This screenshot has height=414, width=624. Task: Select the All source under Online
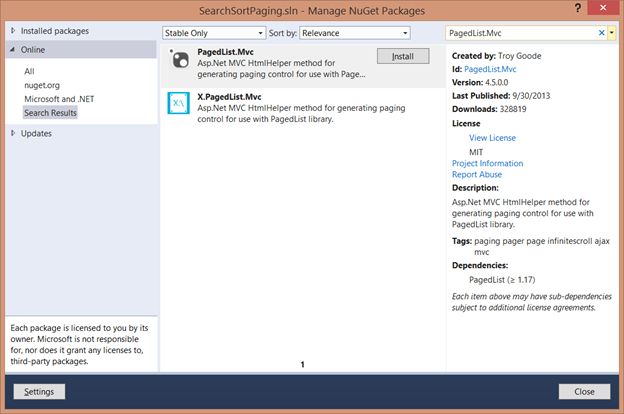[x=29, y=71]
